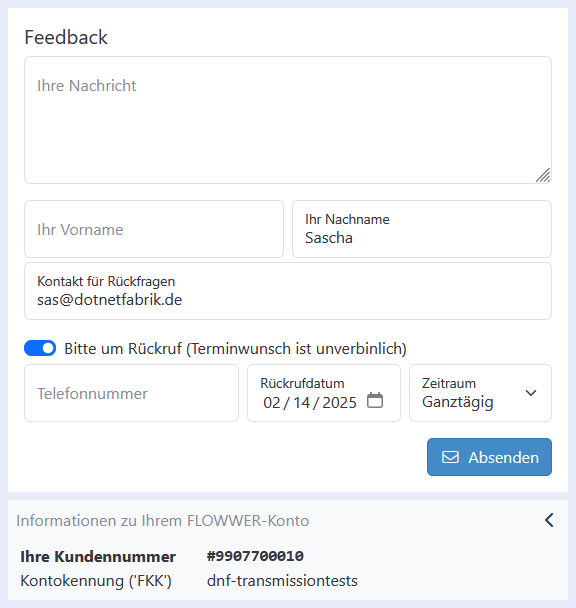The height and width of the screenshot is (608, 576).
Task: Click the Feedback heading
Action: (66, 38)
